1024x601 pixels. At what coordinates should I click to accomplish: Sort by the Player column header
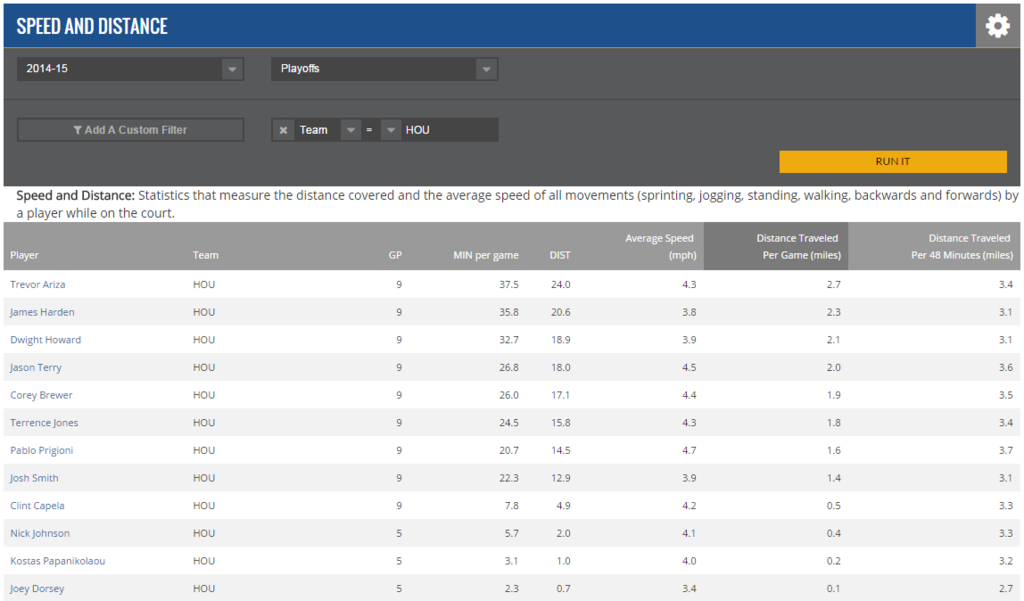[24, 255]
